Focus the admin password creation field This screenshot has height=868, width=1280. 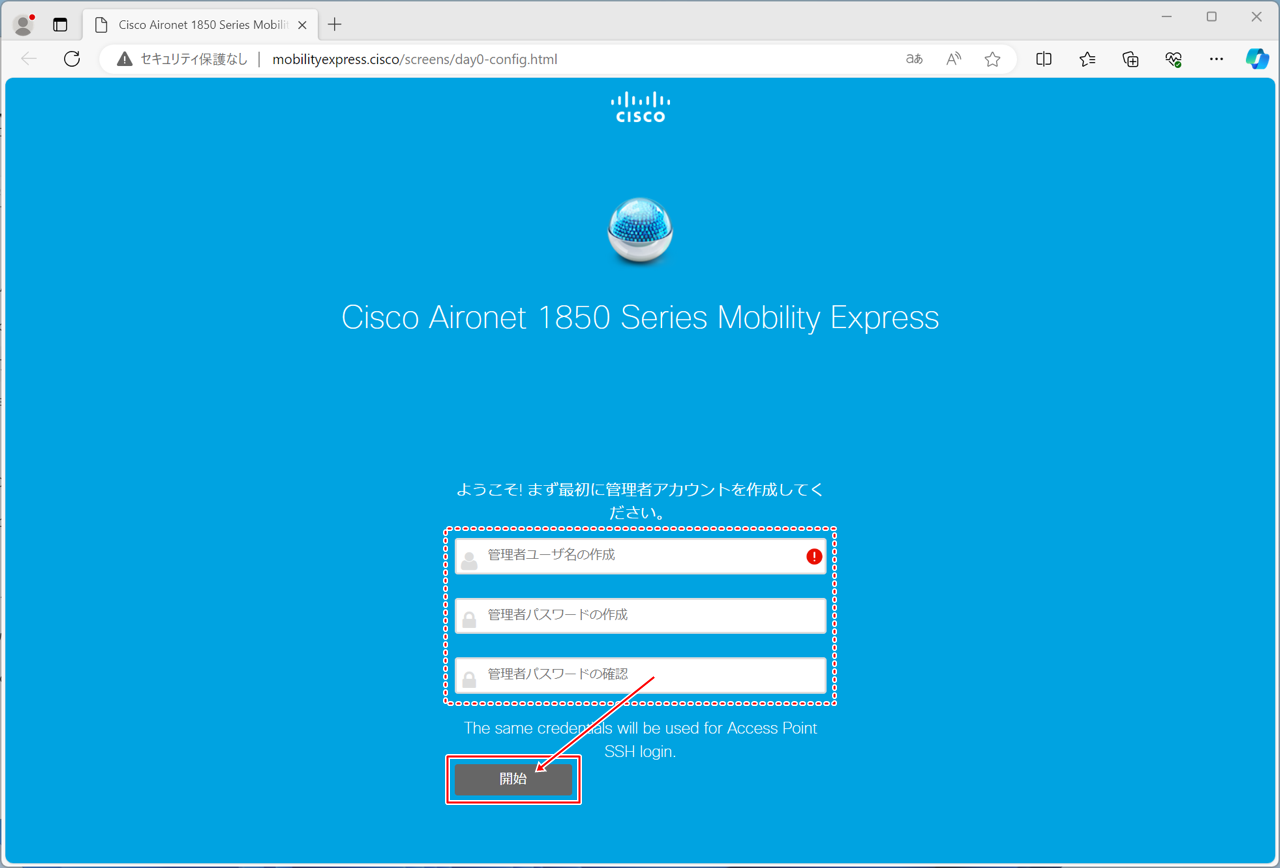point(640,615)
